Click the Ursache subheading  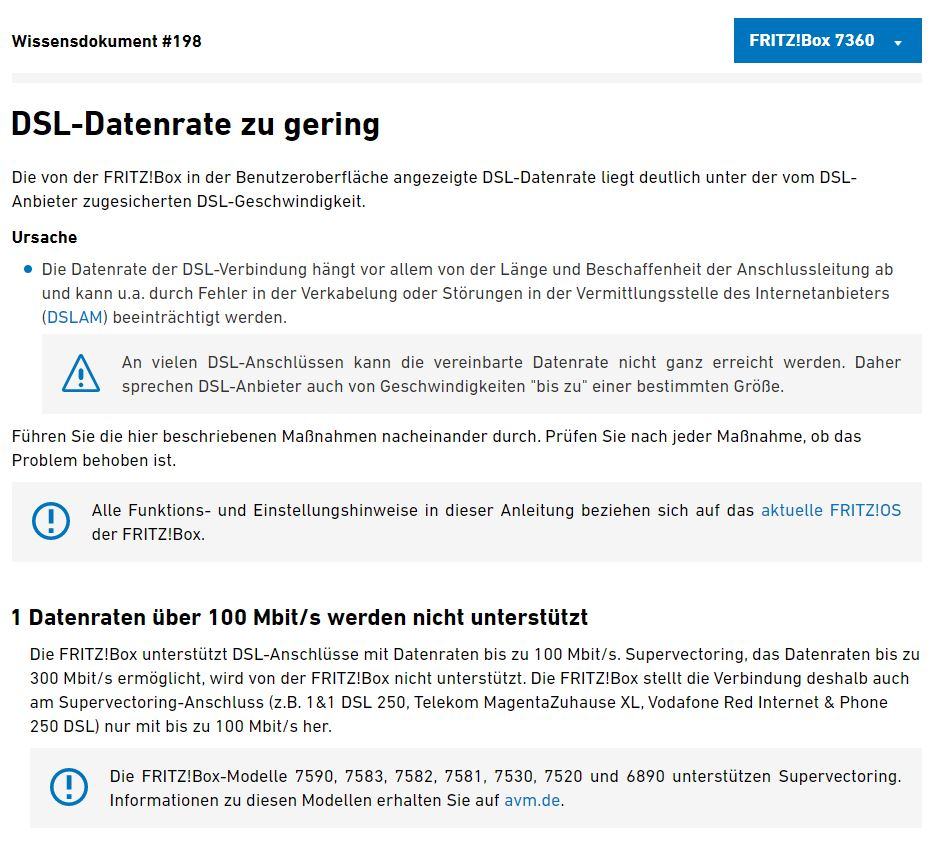point(44,237)
